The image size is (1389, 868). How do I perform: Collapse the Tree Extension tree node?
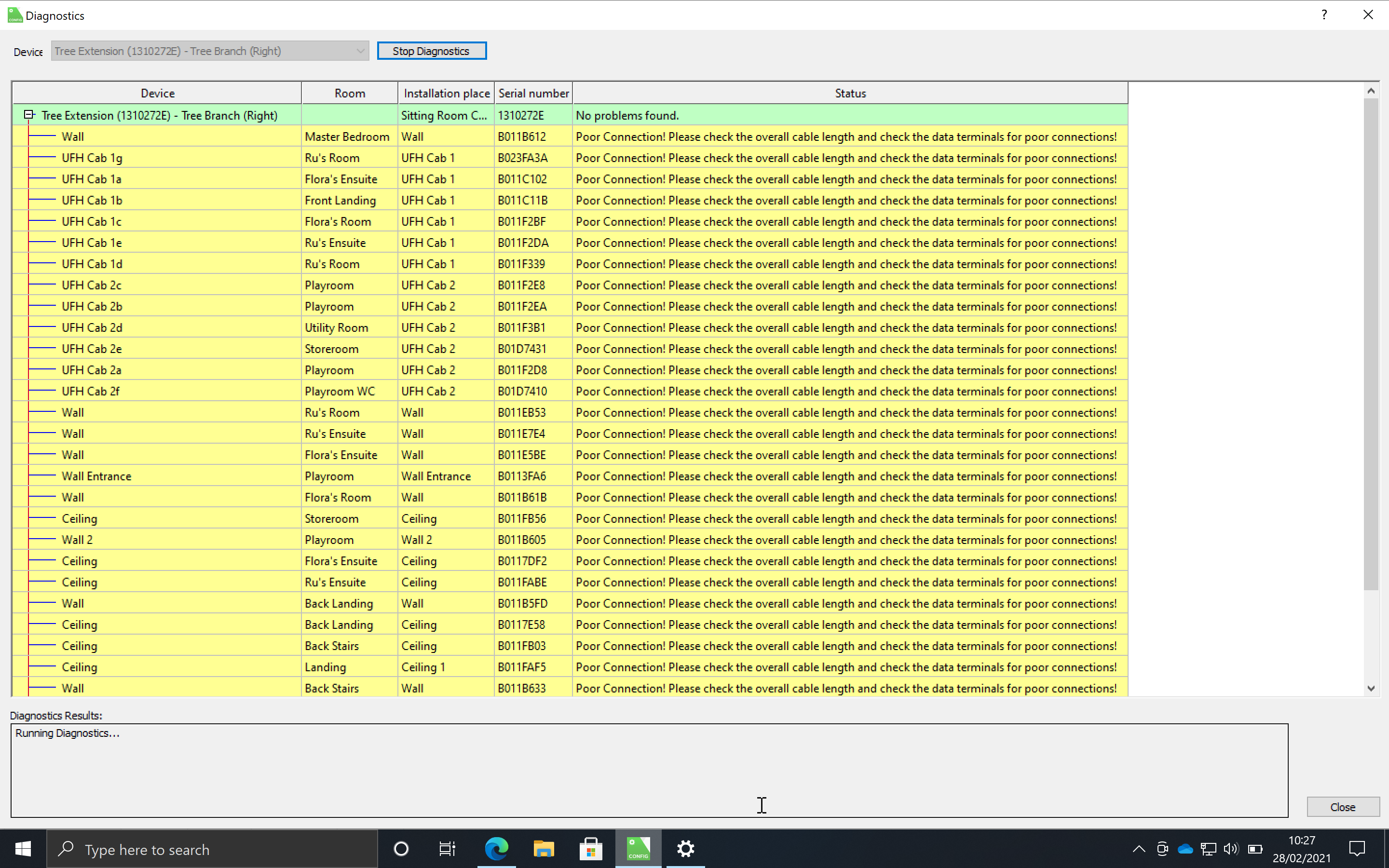[29, 115]
